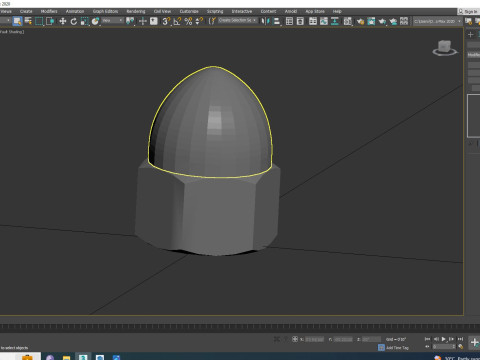
Task: Click Add Time Tag
Action: tap(397, 348)
